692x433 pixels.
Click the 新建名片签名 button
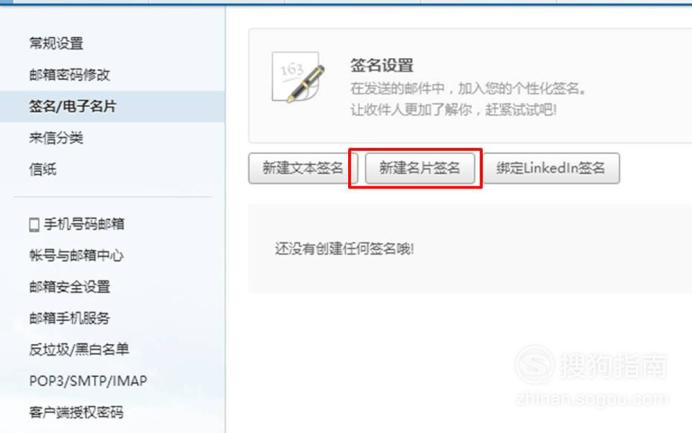[x=420, y=168]
